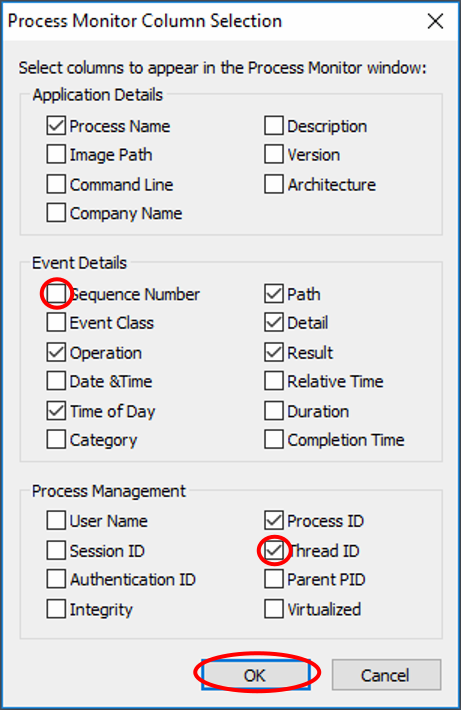Enable the Sequence Number column
Image resolution: width=461 pixels, height=710 pixels.
pos(56,294)
